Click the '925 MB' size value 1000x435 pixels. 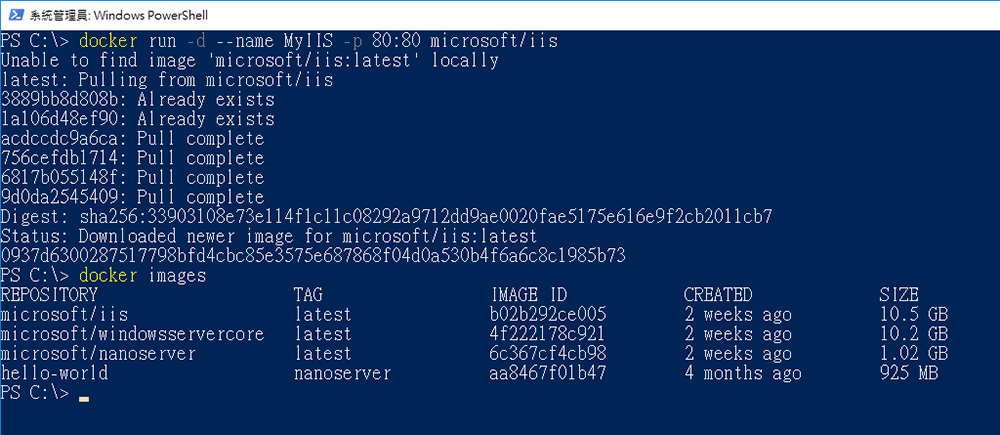click(x=908, y=373)
